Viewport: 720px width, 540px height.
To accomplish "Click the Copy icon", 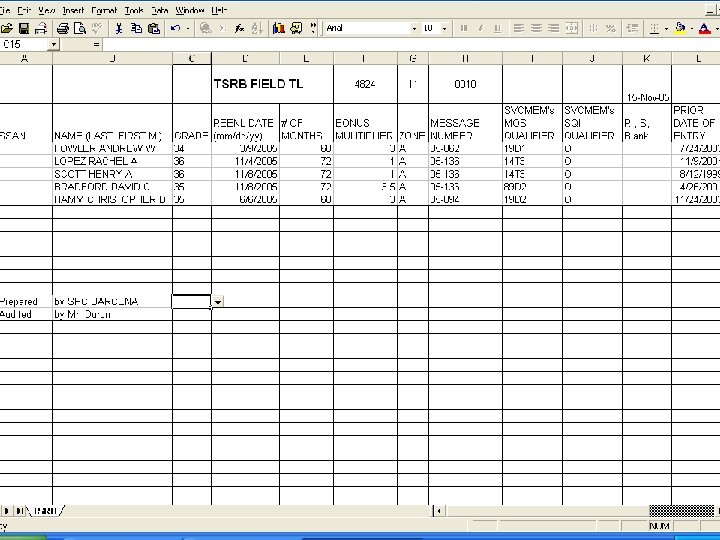I will pyautogui.click(x=136, y=28).
